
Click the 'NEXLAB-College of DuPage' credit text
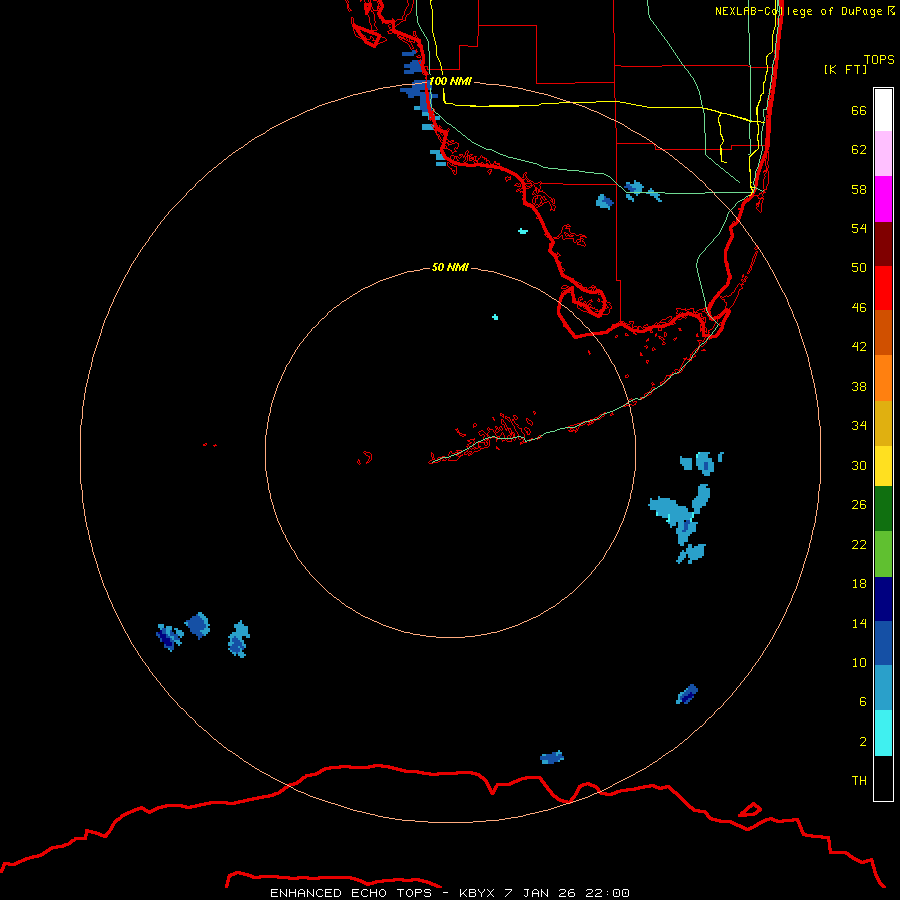click(798, 11)
